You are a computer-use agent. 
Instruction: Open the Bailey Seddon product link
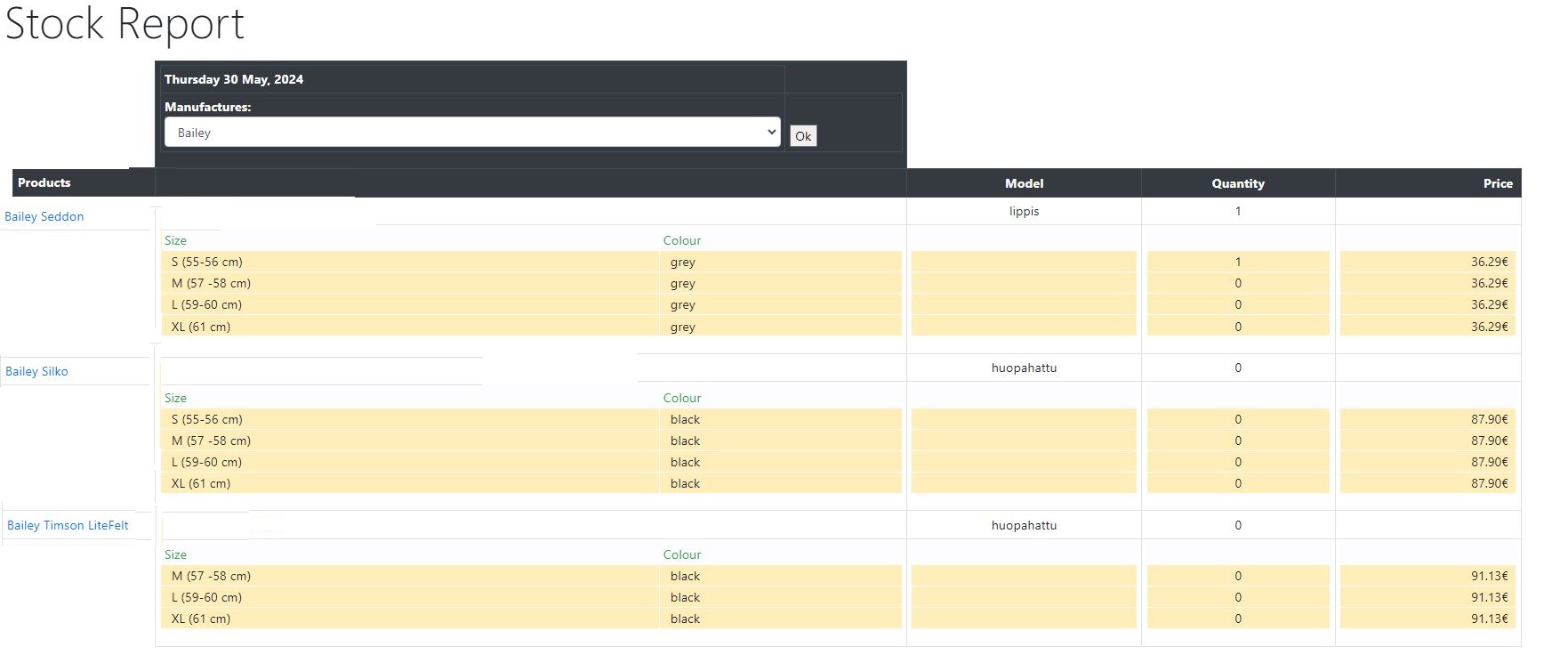click(44, 216)
